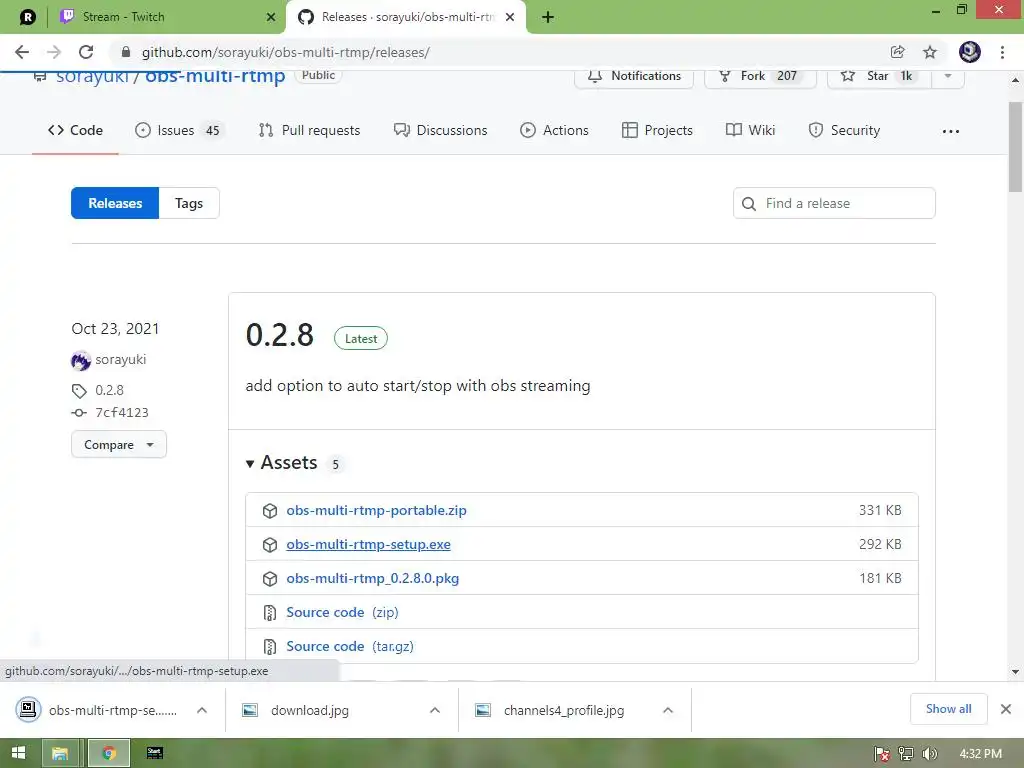
Task: Open the star lists dropdown arrow
Action: pos(948,76)
